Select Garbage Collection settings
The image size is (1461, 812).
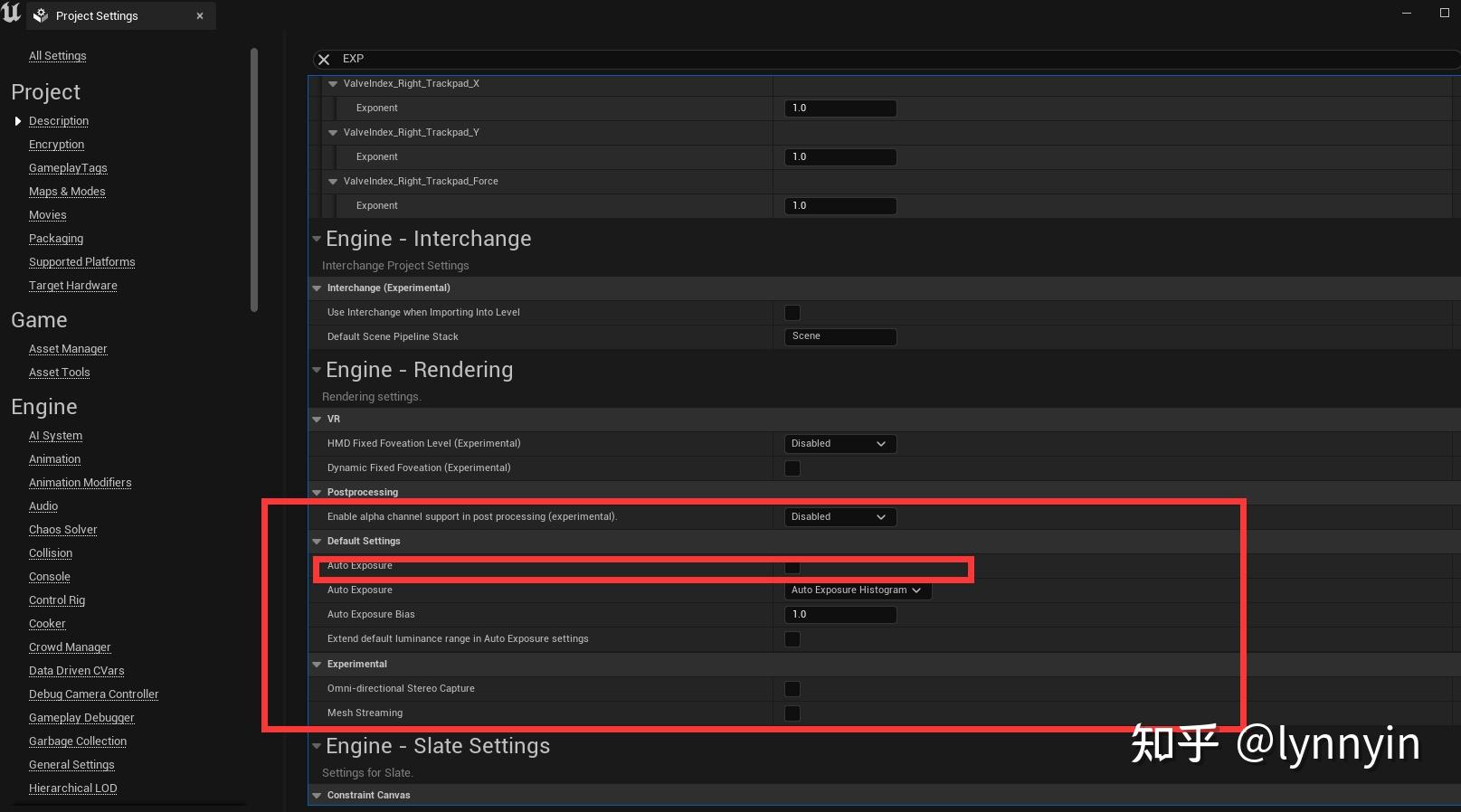coord(78,741)
